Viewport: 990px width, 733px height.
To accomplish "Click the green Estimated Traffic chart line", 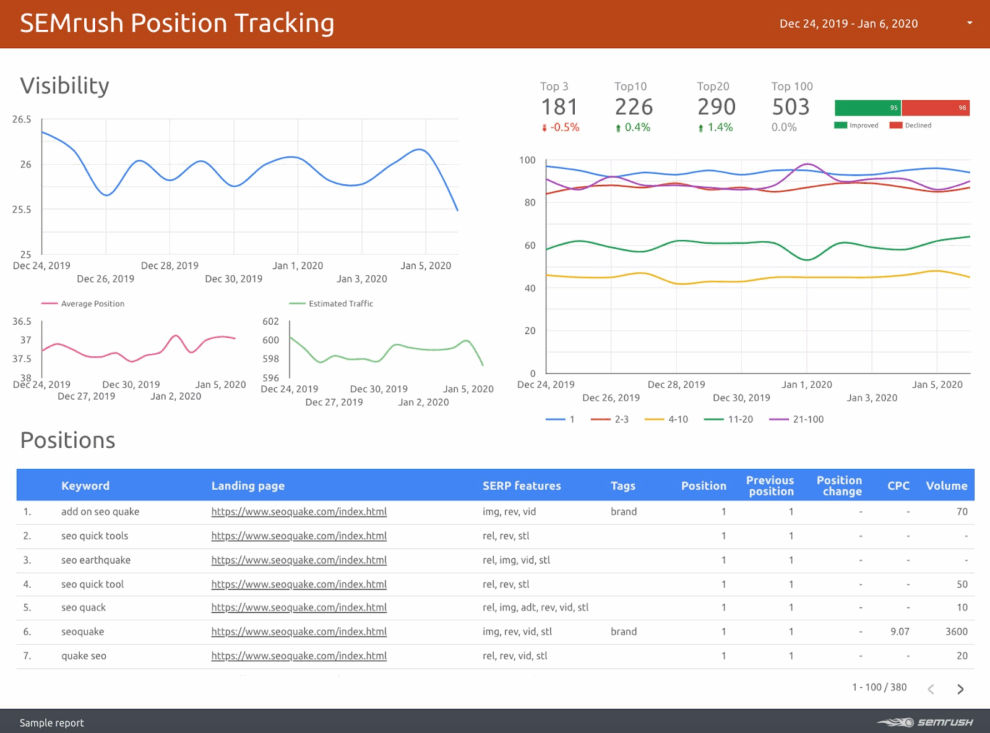I will click(x=386, y=352).
